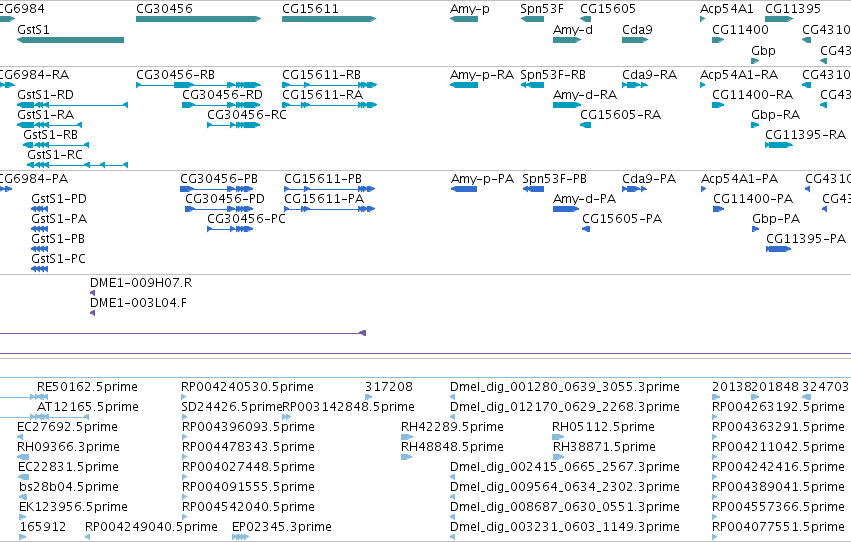Select clone end DME1-009H07.R
The height and width of the screenshot is (542, 851).
coord(141,283)
